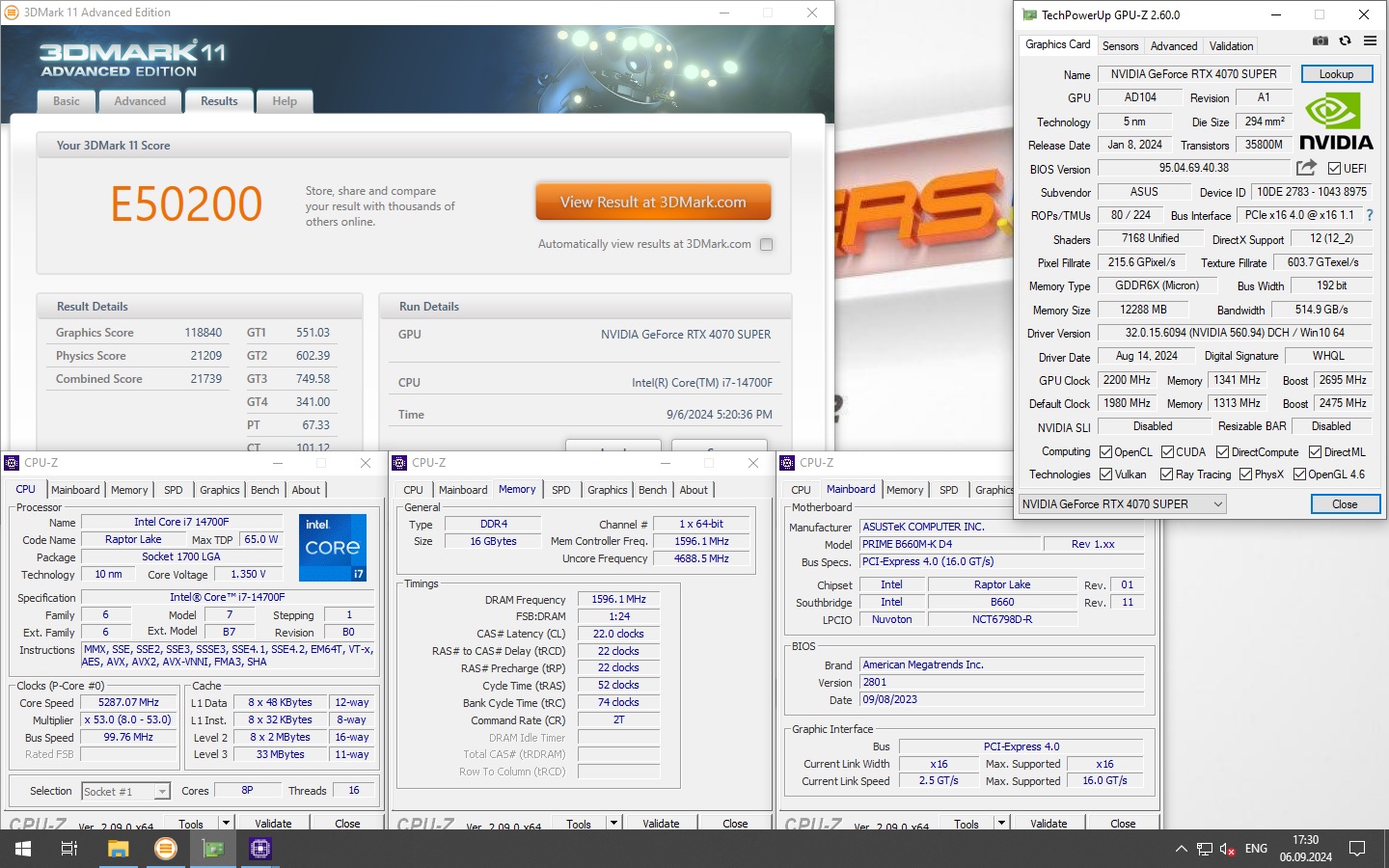Toggle the Ray Tracing checkbox
Screen dimensions: 1389x868
[x=1166, y=474]
